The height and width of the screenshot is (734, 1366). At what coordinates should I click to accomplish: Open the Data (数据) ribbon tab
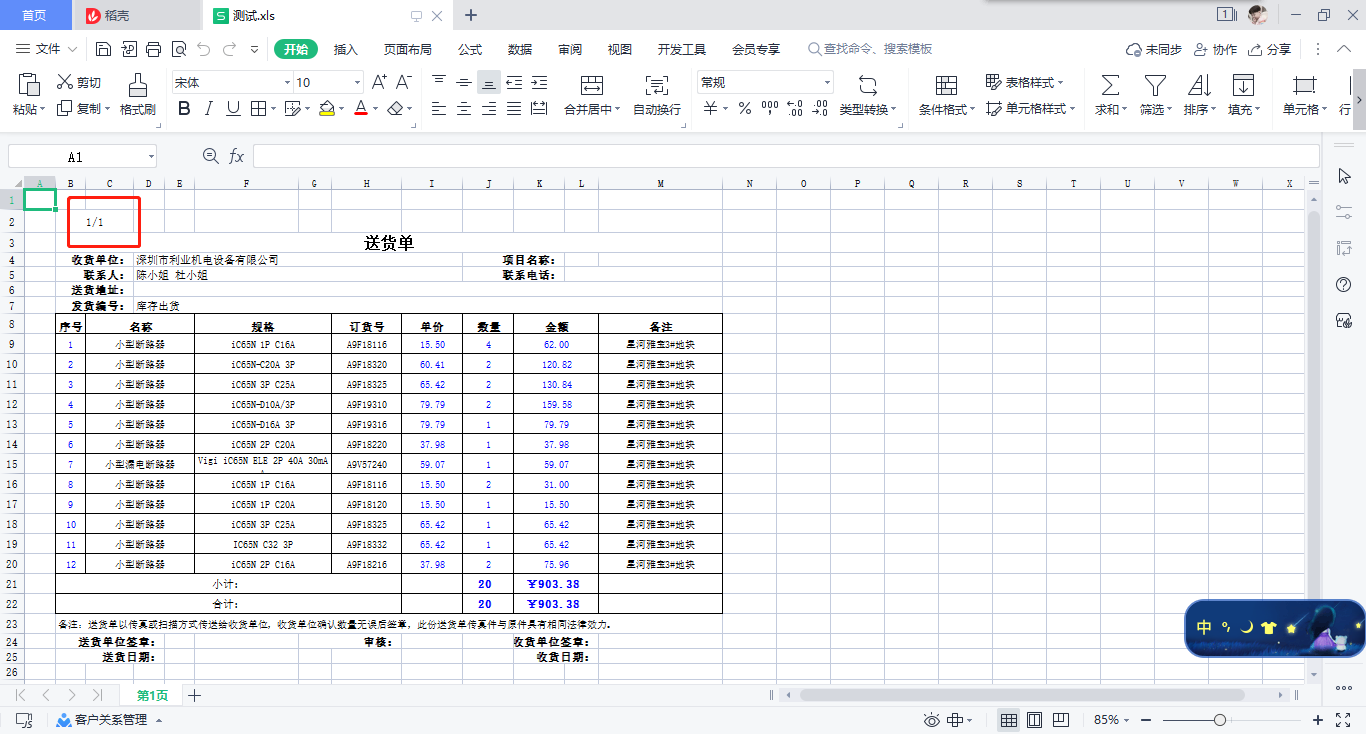(520, 49)
